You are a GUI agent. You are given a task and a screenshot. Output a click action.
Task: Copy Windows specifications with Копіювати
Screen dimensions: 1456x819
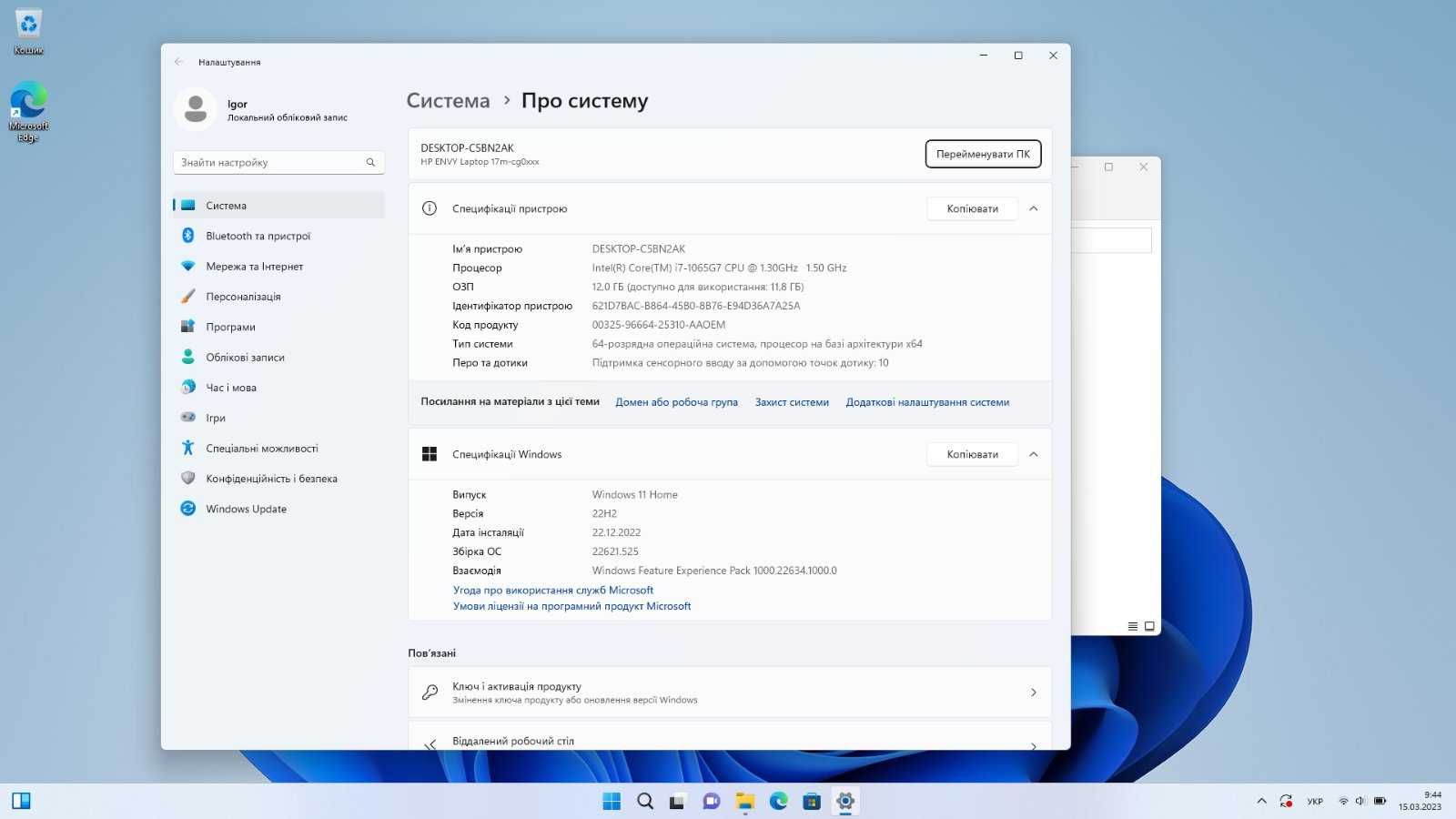[x=972, y=454]
